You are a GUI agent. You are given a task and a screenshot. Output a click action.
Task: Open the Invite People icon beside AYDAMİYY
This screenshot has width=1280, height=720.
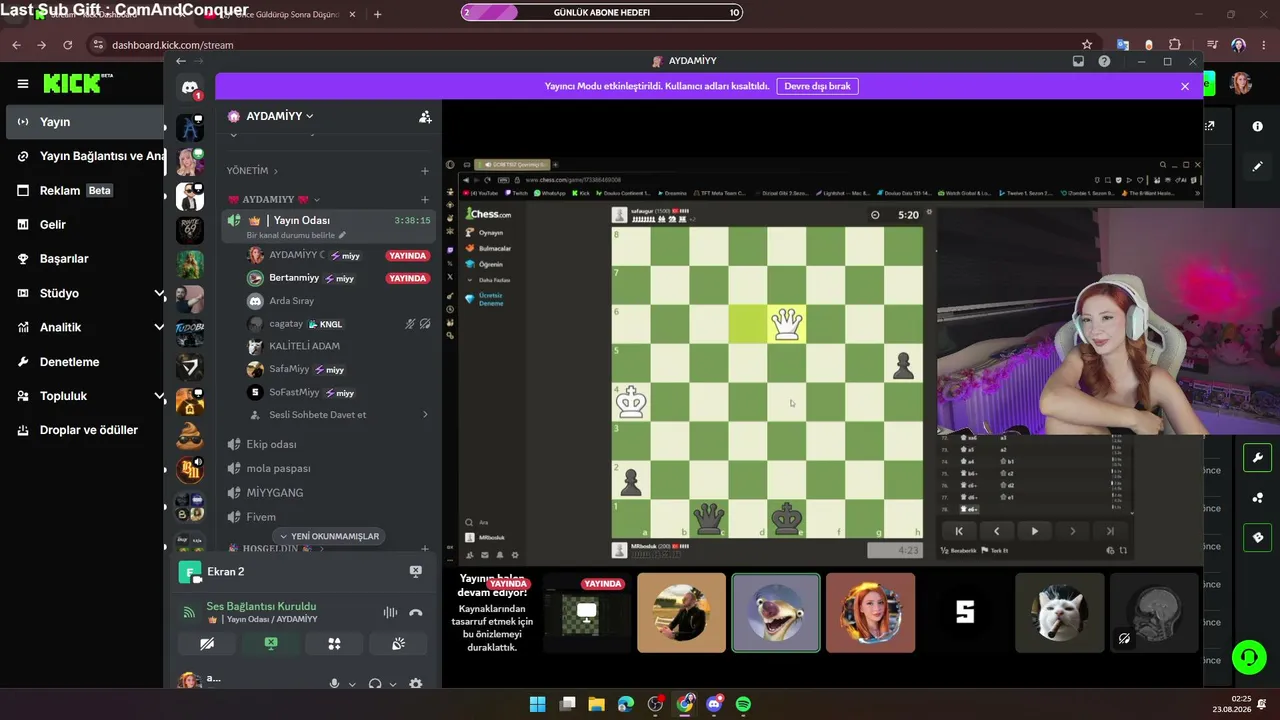point(425,117)
